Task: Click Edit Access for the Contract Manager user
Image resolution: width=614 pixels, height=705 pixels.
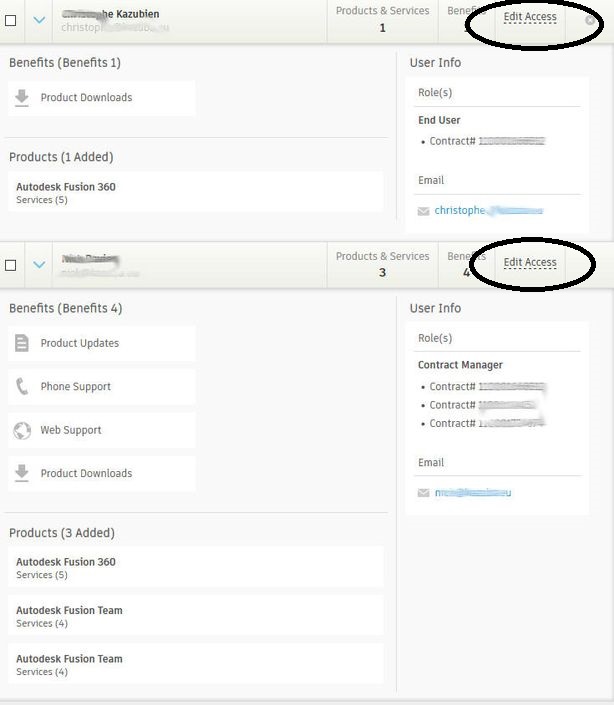Action: click(530, 263)
